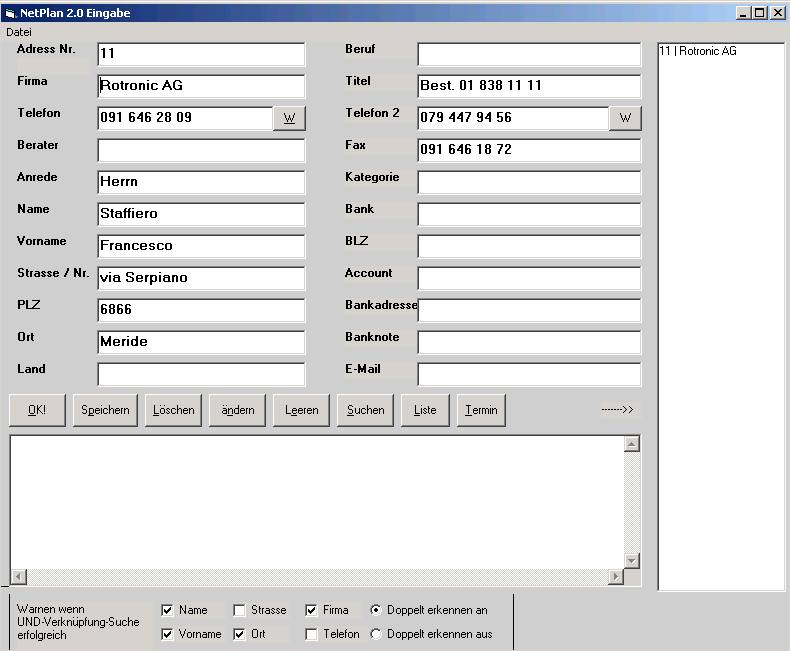Uncheck the Firma checkbox
Viewport: 790px width, 651px height.
pos(311,610)
